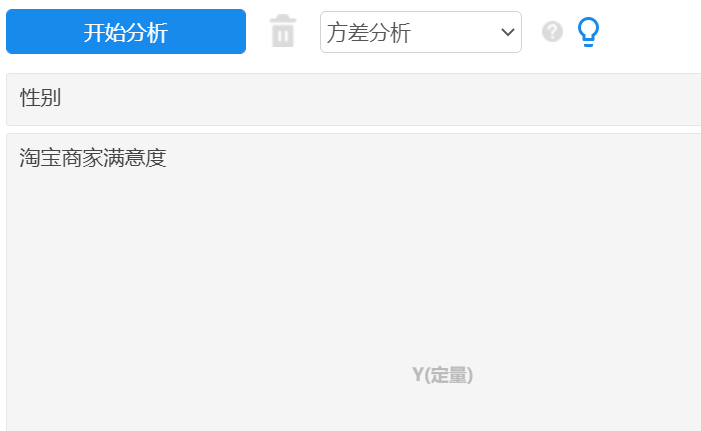Viewport: 701px width, 431px height.
Task: Clear selected variables with the trash icon
Action: [283, 31]
